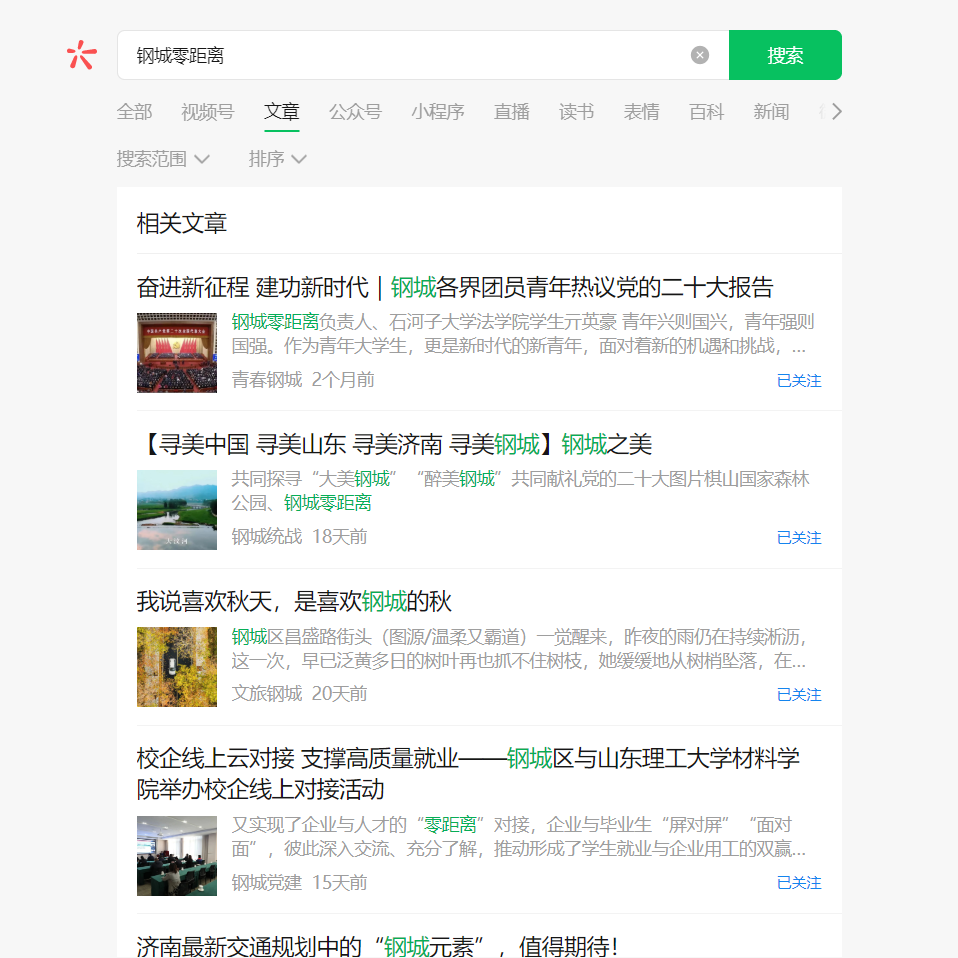The width and height of the screenshot is (958, 958).
Task: Click the meeting room thumbnail
Action: (x=177, y=856)
